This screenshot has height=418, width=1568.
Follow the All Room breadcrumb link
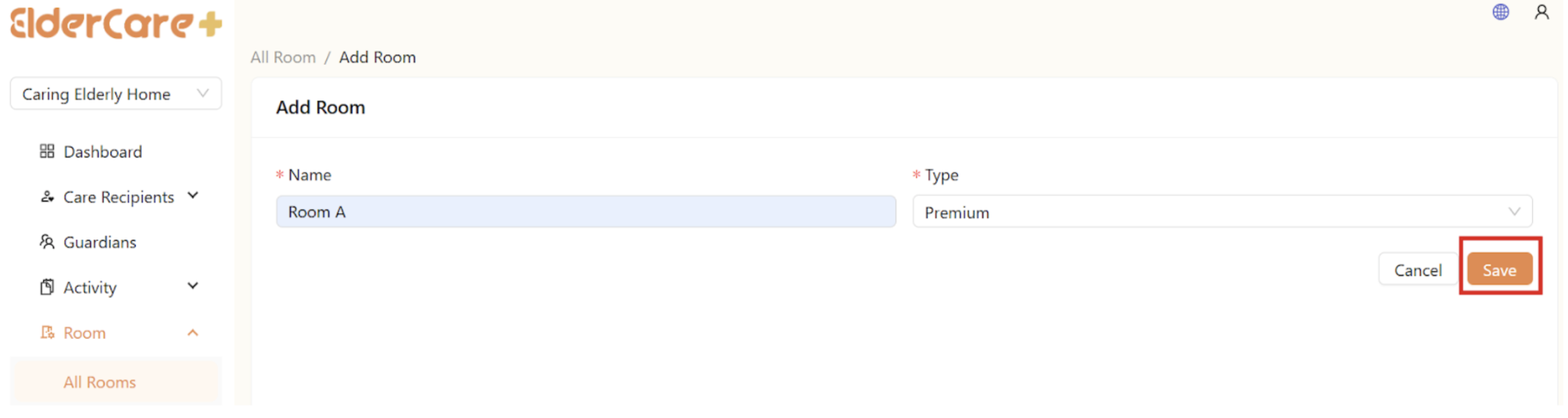point(283,57)
